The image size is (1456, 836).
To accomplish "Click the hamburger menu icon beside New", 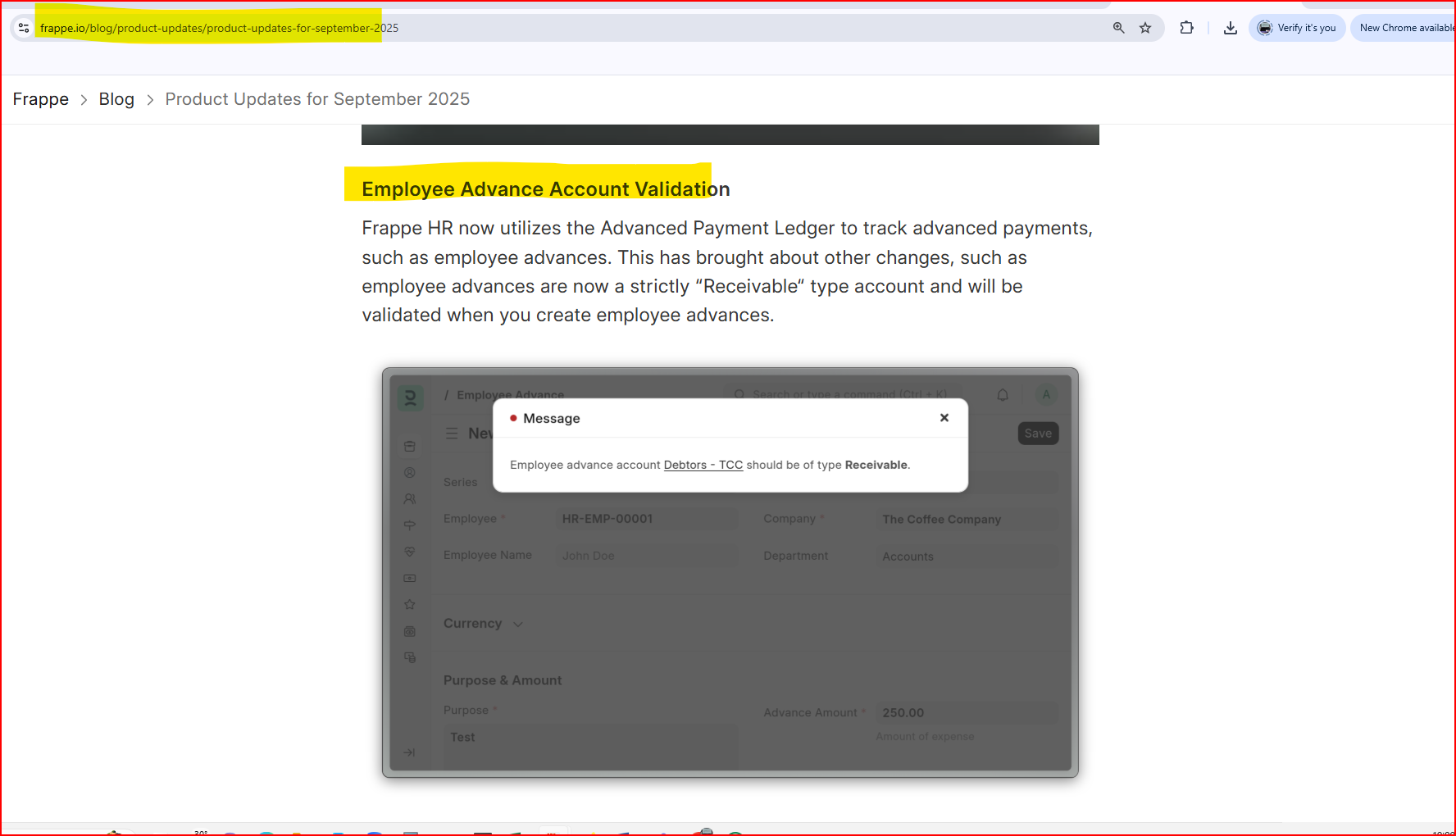I will tap(452, 434).
